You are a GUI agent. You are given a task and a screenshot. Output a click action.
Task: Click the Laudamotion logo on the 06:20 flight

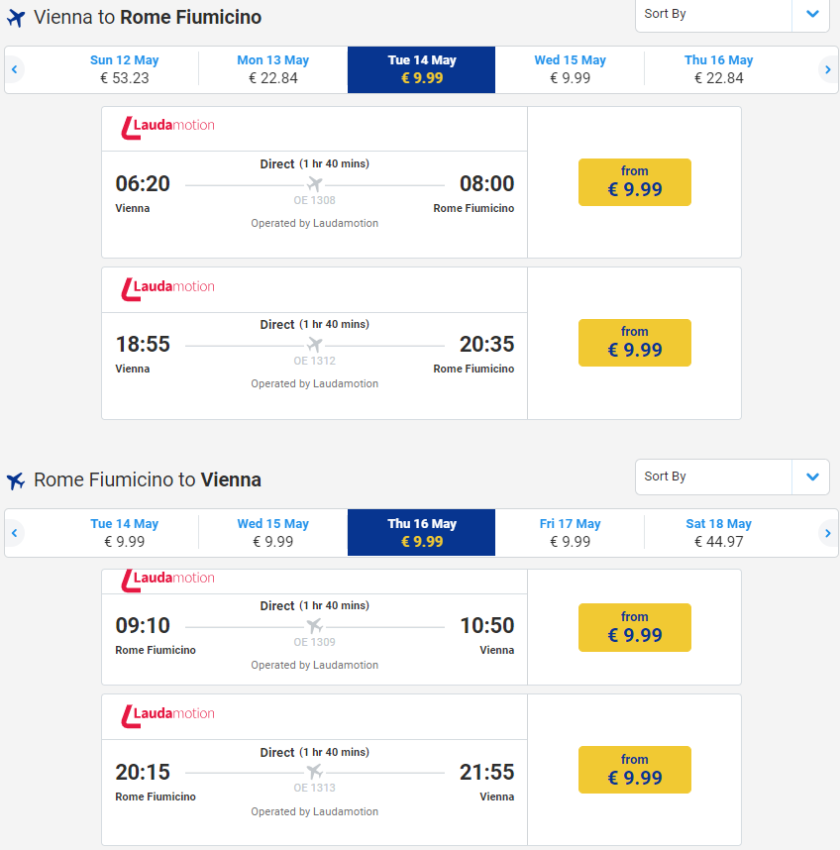click(x=168, y=126)
